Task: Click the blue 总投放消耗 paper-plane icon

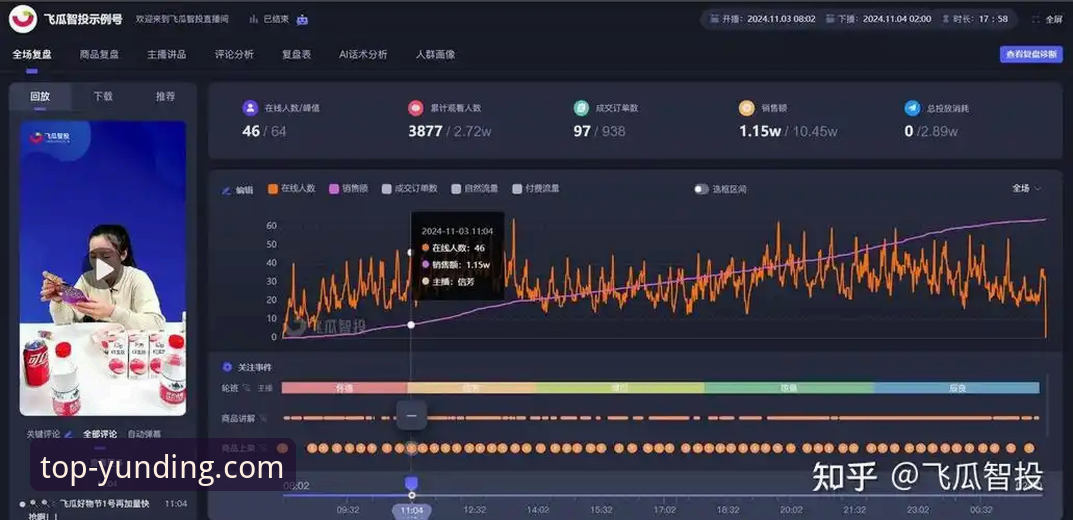Action: pyautogui.click(x=912, y=107)
